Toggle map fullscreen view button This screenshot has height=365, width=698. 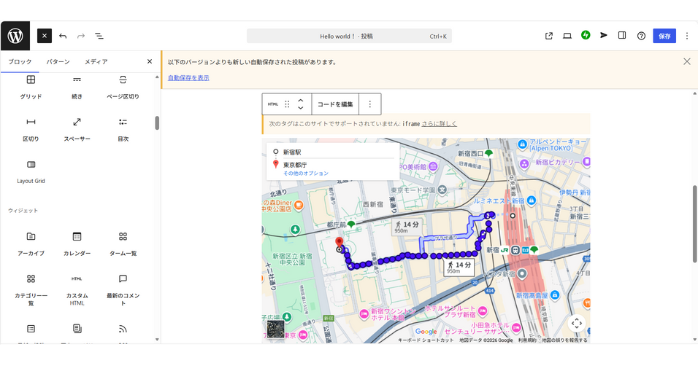point(576,323)
